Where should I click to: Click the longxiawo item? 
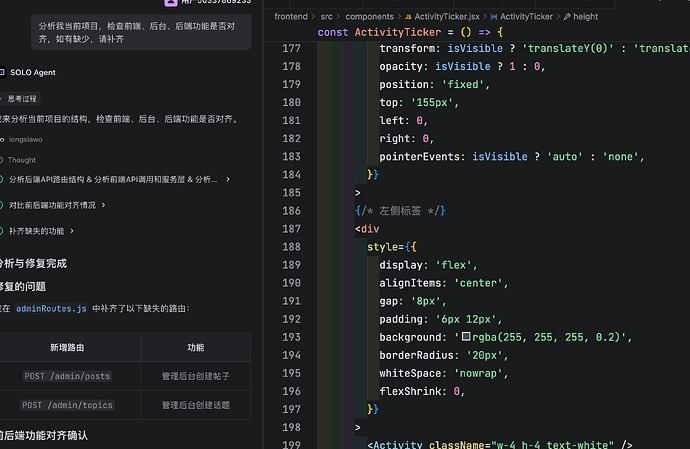pyautogui.click(x=26, y=140)
